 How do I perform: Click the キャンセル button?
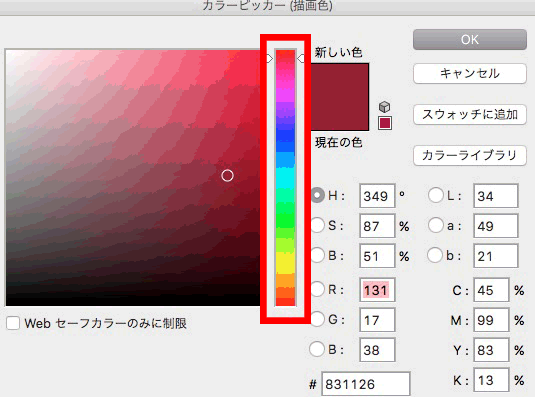point(470,73)
